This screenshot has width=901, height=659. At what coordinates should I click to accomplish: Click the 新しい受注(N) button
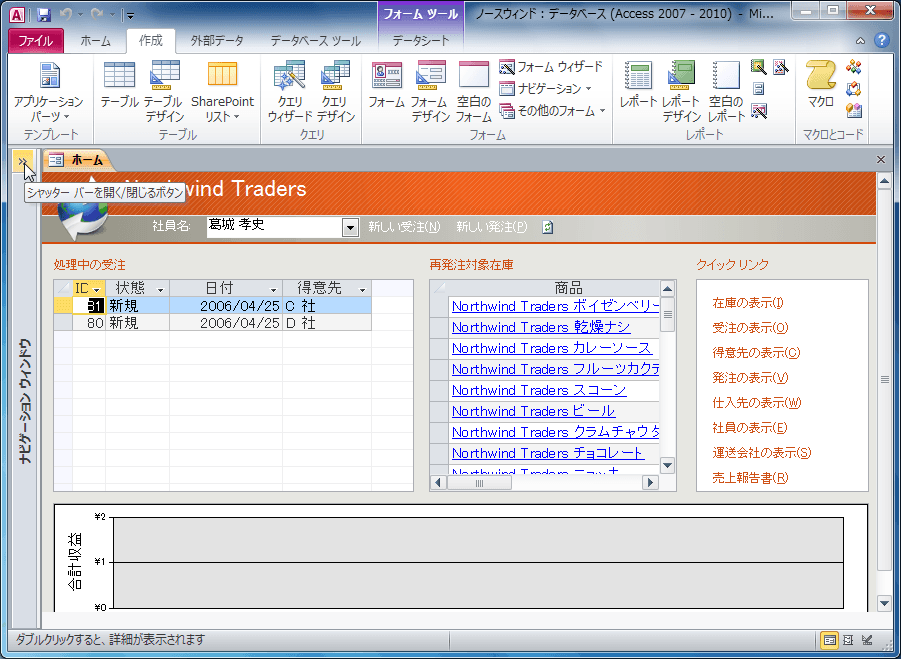404,227
